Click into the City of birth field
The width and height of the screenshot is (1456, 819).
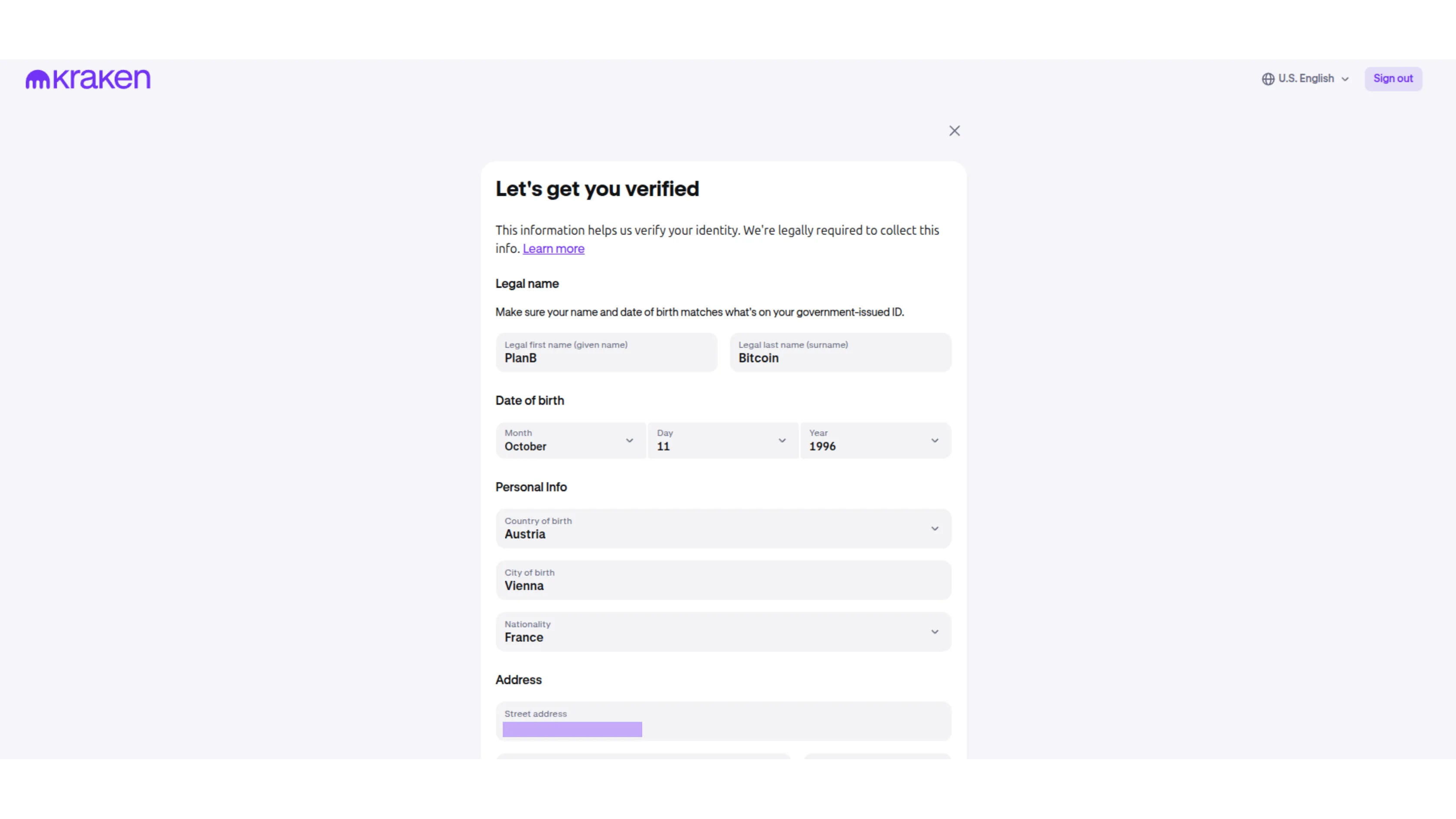pos(723,581)
